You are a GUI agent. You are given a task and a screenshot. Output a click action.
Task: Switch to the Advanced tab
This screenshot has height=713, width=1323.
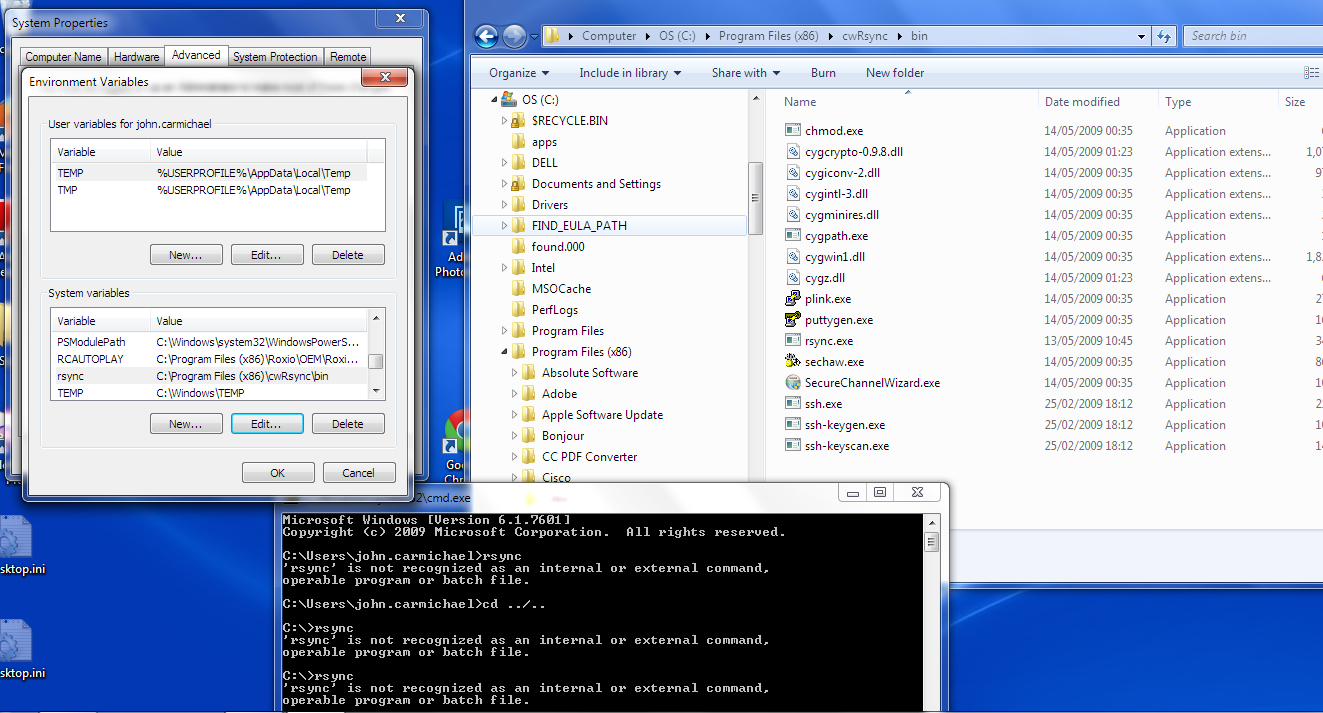pos(196,55)
